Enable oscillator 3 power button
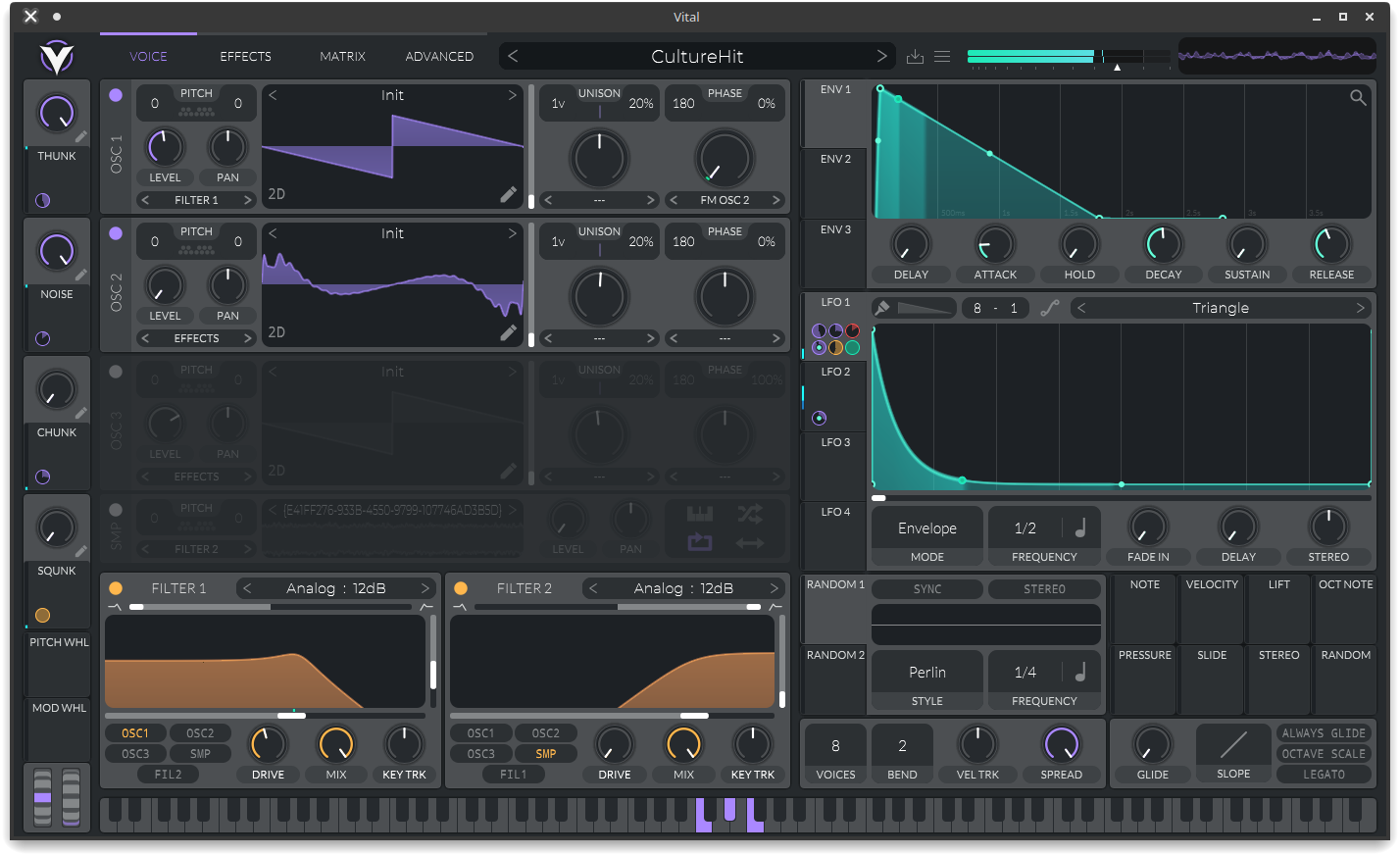 click(116, 372)
